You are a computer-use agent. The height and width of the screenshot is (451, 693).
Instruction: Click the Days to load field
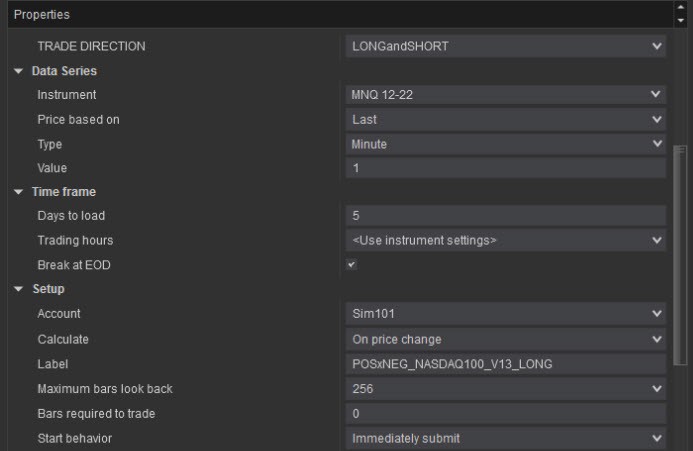coord(505,216)
